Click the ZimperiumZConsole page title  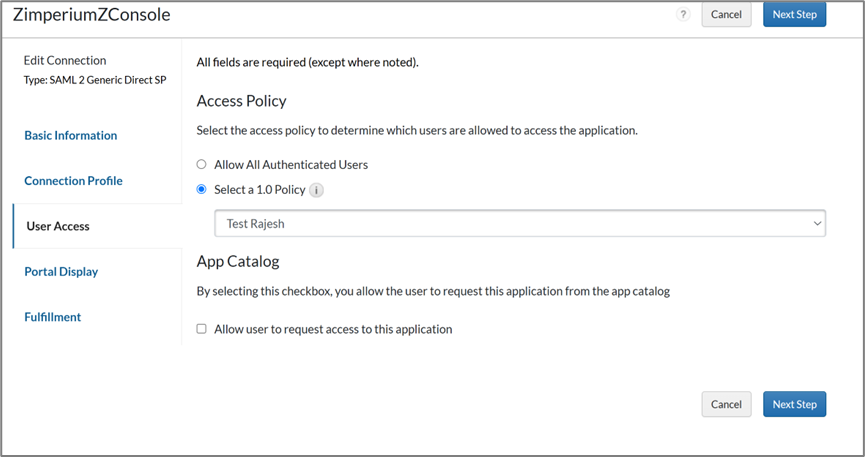click(91, 15)
